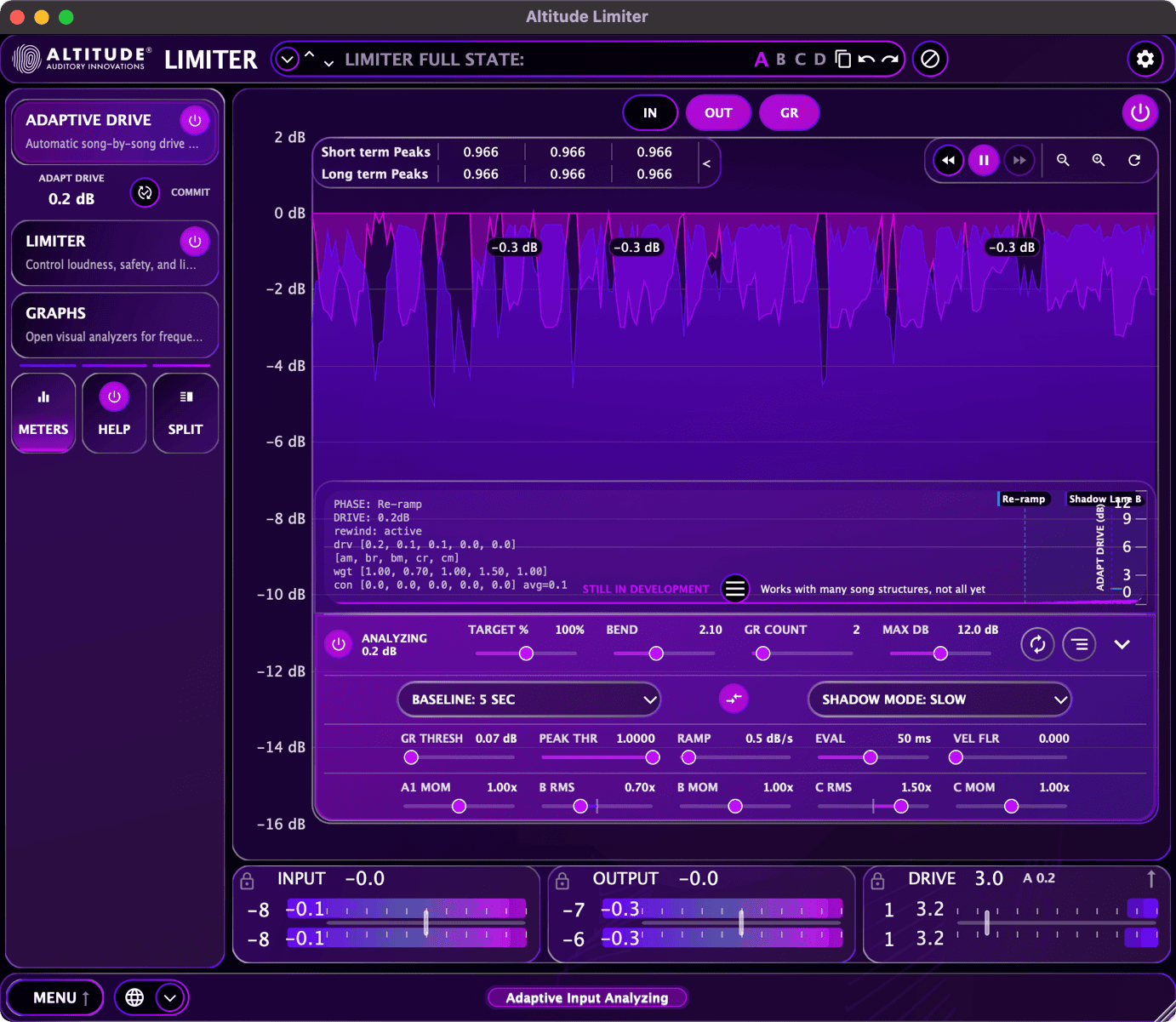Click the Re-ramp label tag
The width and height of the screenshot is (1176, 1022).
[x=1024, y=500]
